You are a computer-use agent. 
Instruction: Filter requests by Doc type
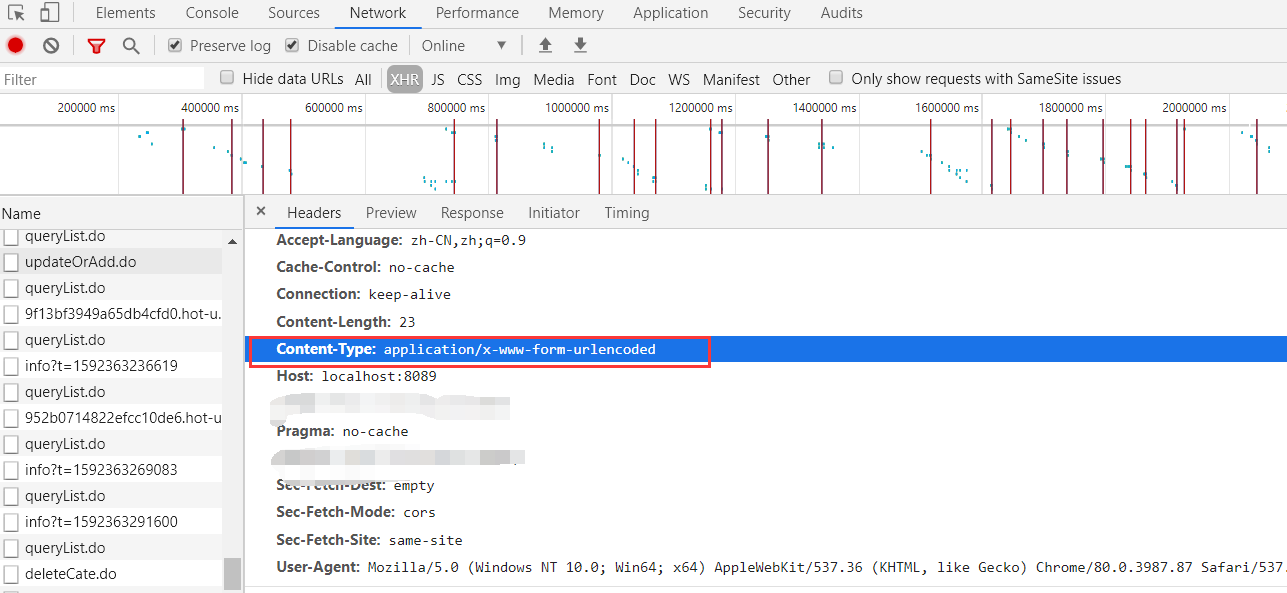643,79
